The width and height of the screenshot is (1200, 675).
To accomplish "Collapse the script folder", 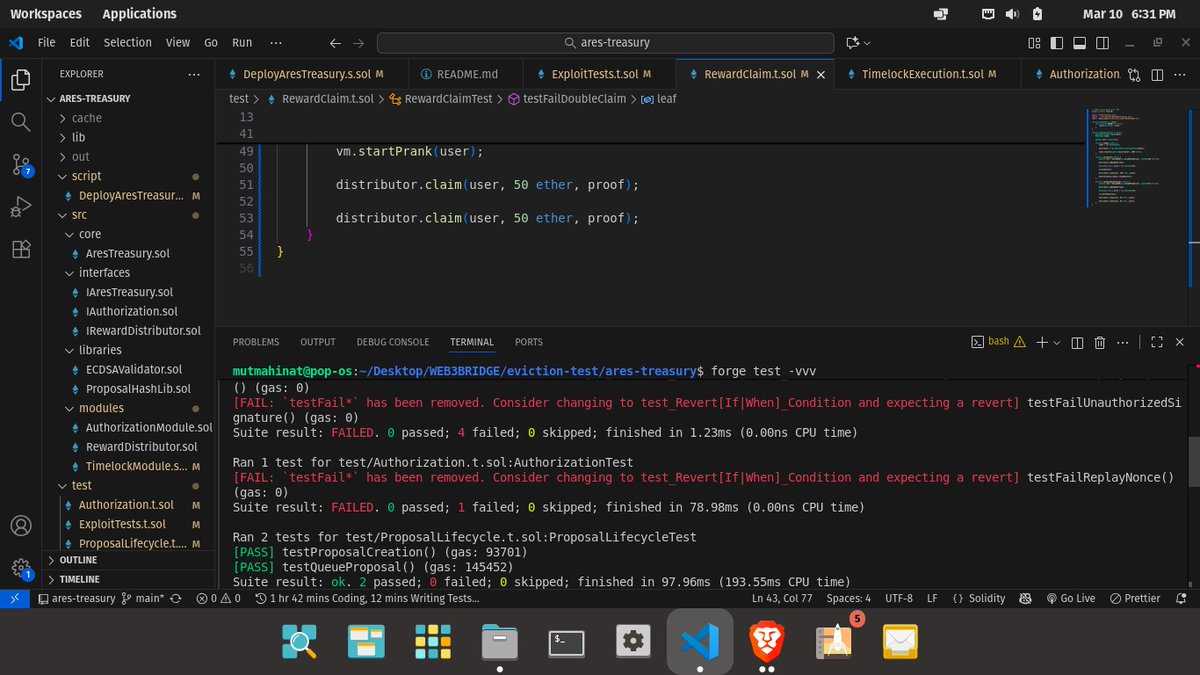I will [x=129, y=176].
